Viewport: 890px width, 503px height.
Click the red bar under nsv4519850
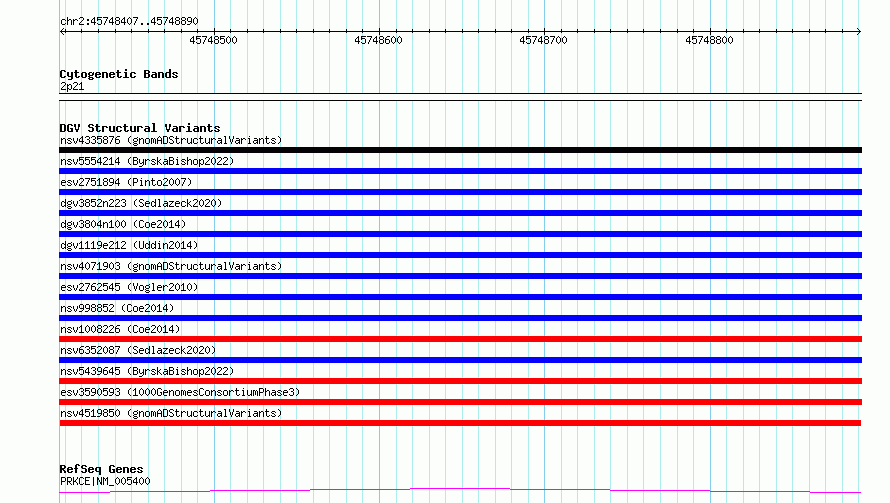[x=460, y=423]
